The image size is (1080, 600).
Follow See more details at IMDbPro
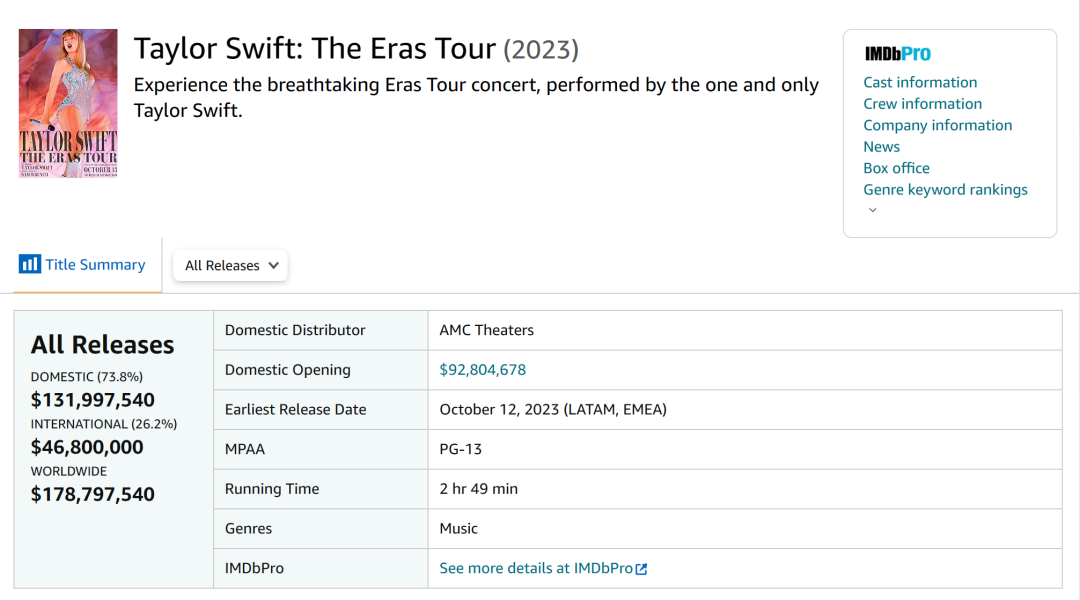pyautogui.click(x=536, y=568)
